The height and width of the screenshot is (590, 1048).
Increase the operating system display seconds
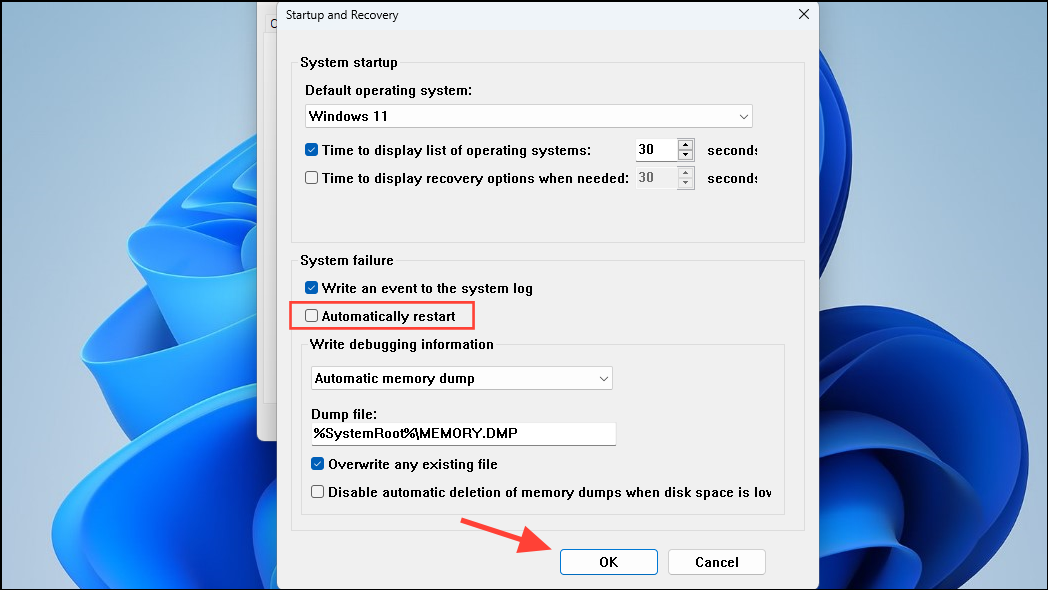(x=686, y=144)
